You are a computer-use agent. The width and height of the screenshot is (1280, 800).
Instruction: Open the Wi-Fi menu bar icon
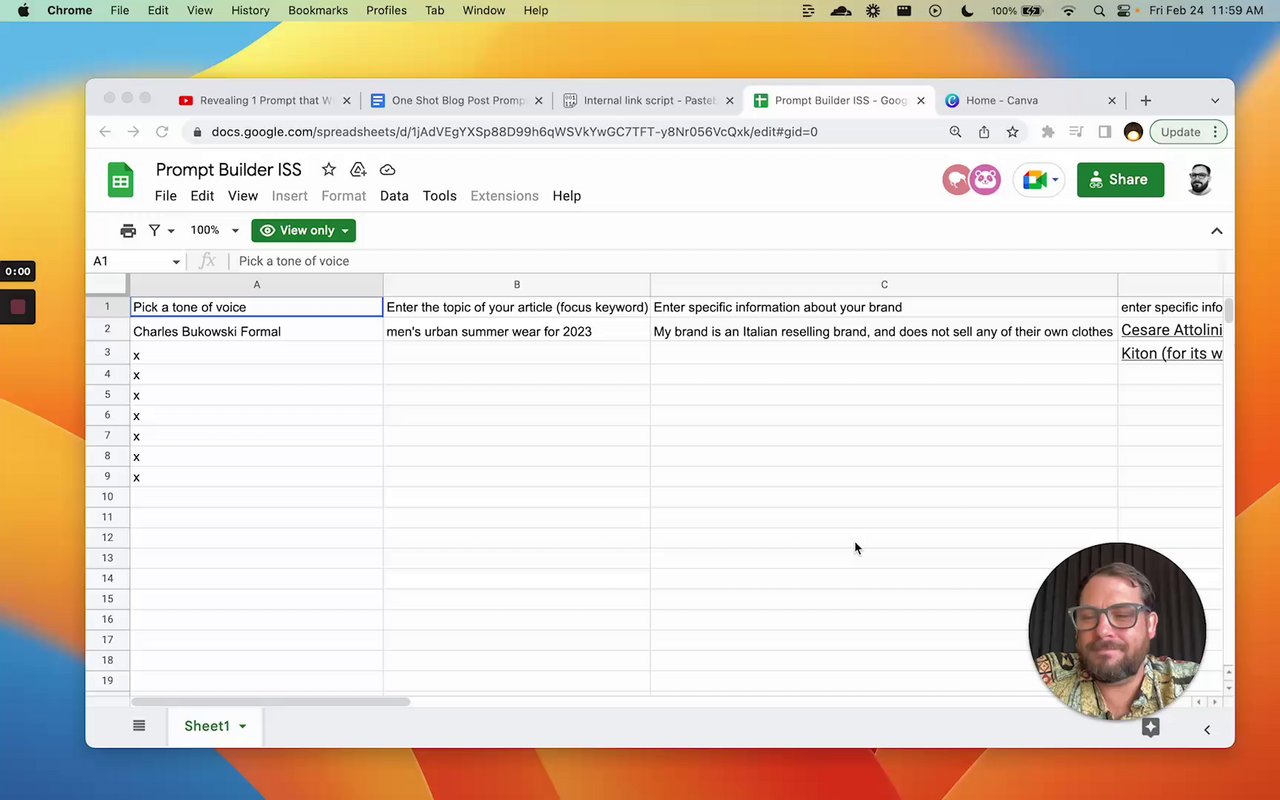[1069, 11]
